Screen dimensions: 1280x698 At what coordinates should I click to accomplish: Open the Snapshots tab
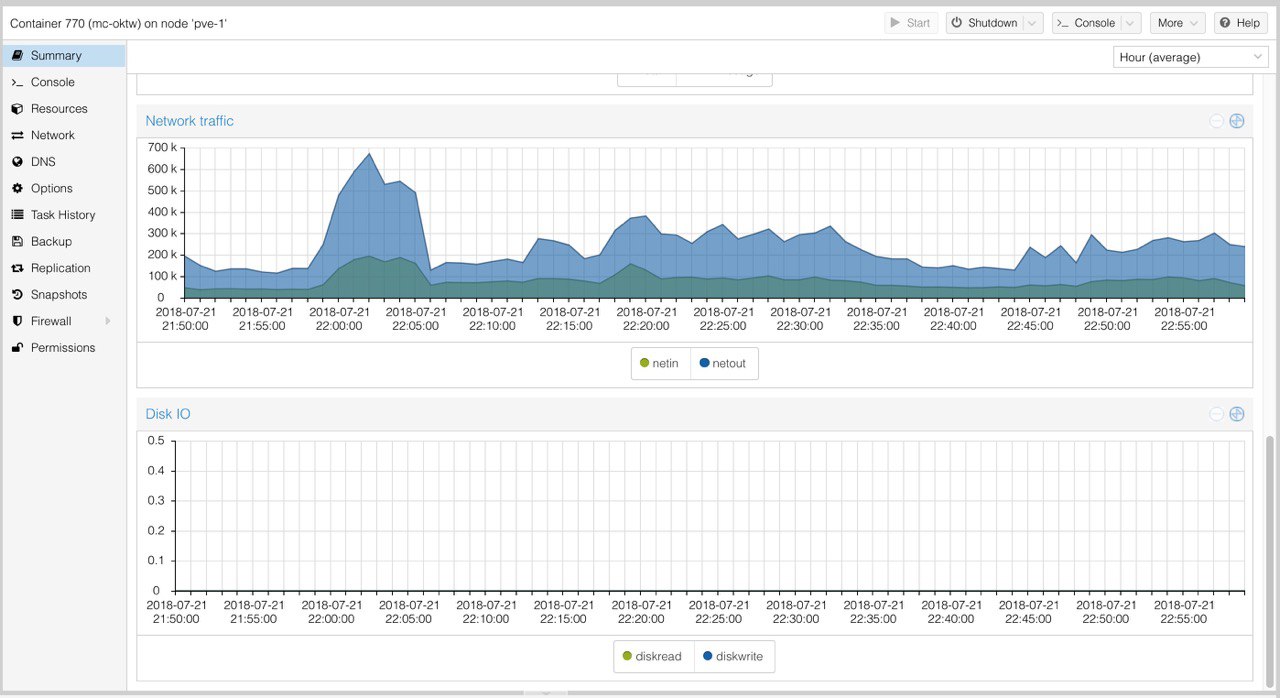pyautogui.click(x=63, y=294)
